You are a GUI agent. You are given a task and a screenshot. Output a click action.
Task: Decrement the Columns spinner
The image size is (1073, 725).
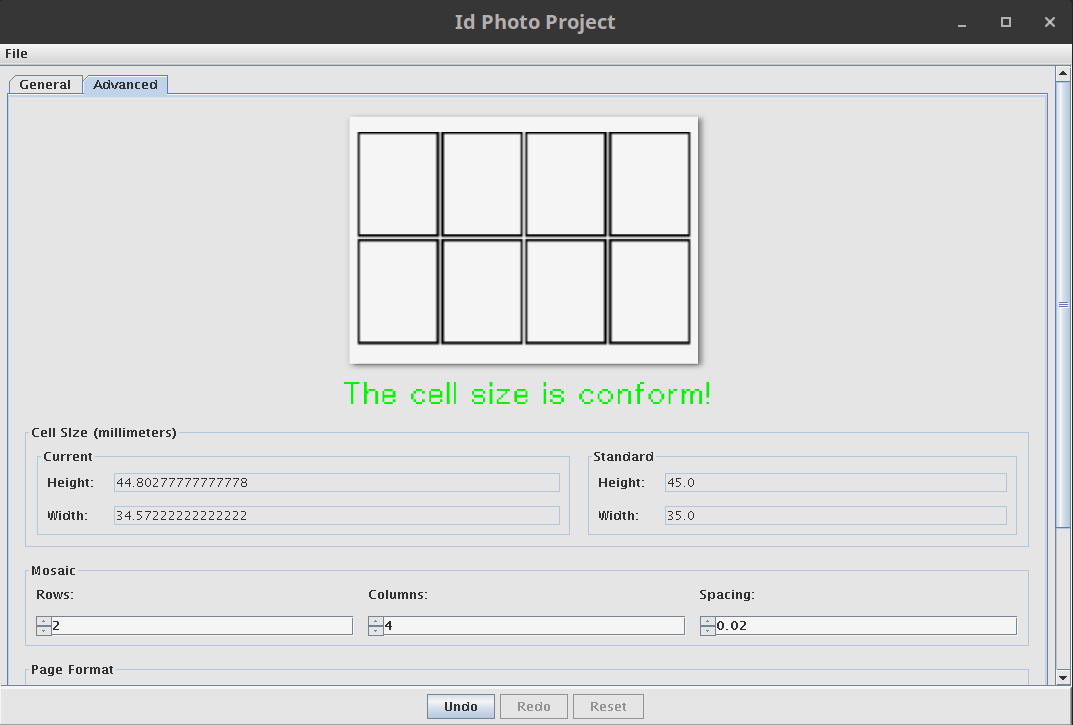375,631
